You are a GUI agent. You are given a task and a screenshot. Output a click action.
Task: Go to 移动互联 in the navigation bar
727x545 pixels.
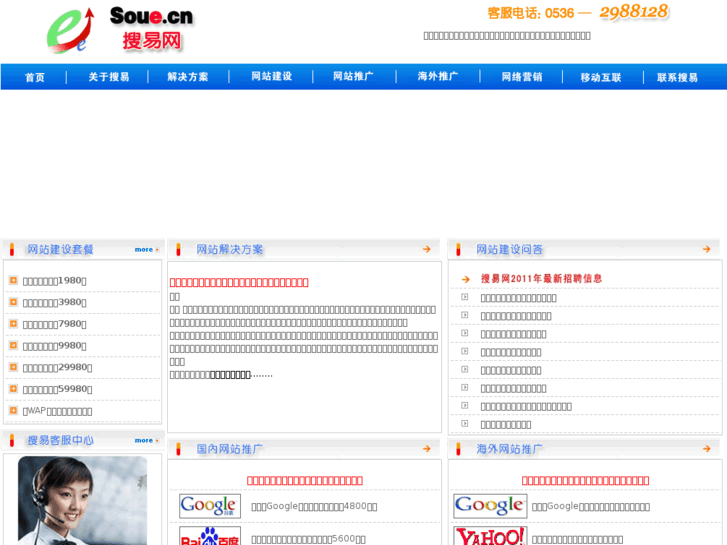click(601, 77)
